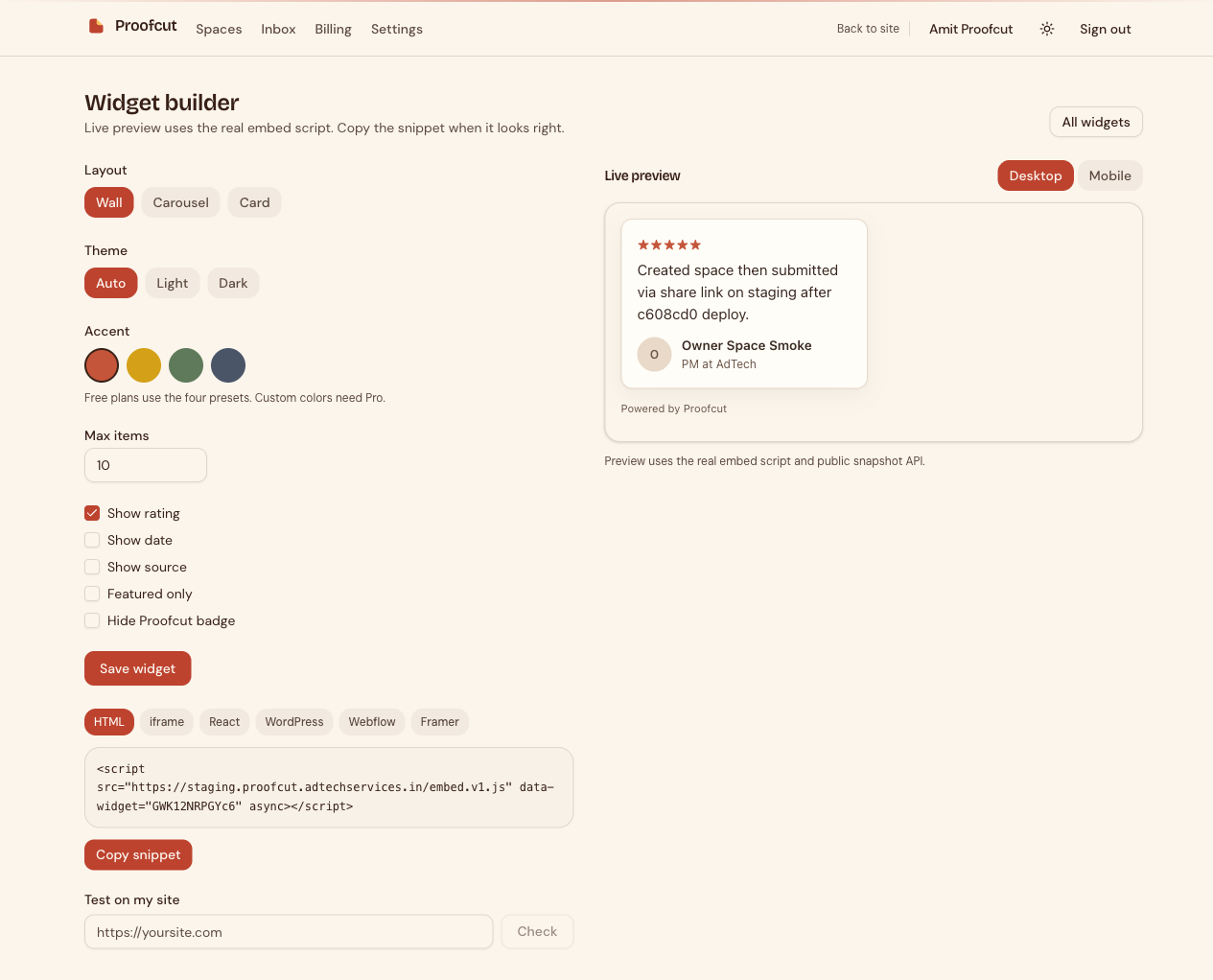The height and width of the screenshot is (980, 1213).
Task: Open the Billing section
Action: pyautogui.click(x=333, y=29)
